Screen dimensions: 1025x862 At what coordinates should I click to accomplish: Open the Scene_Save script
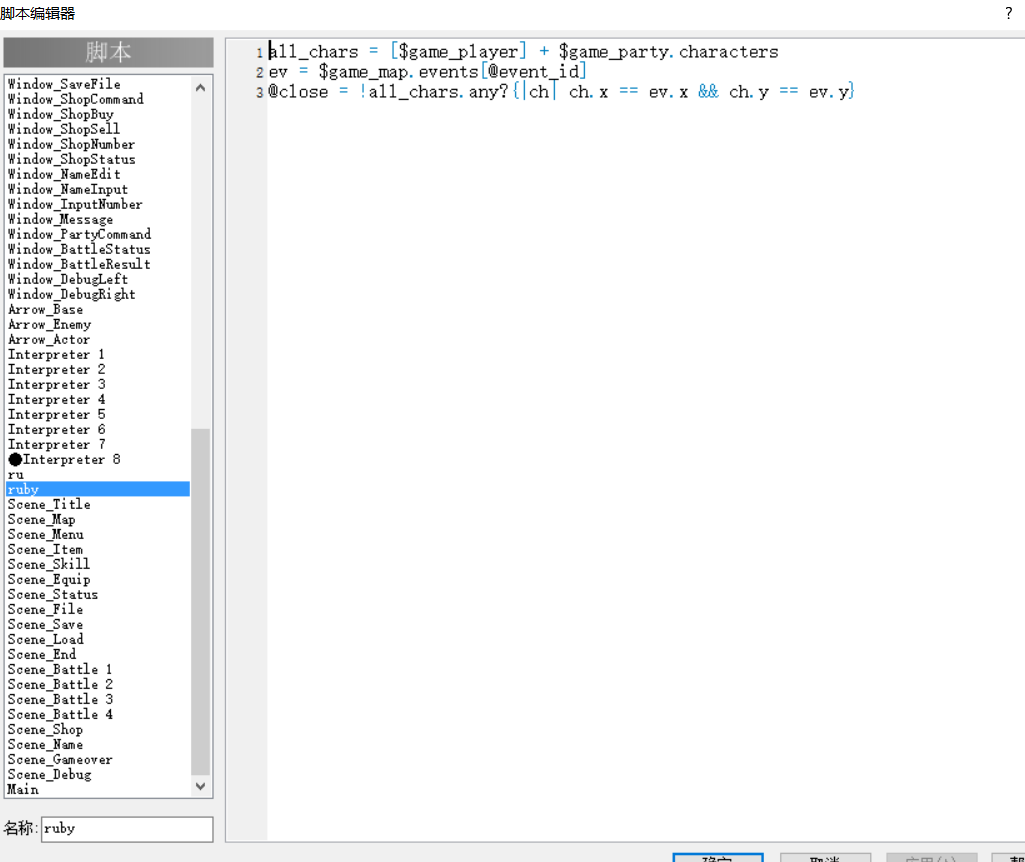(46, 625)
